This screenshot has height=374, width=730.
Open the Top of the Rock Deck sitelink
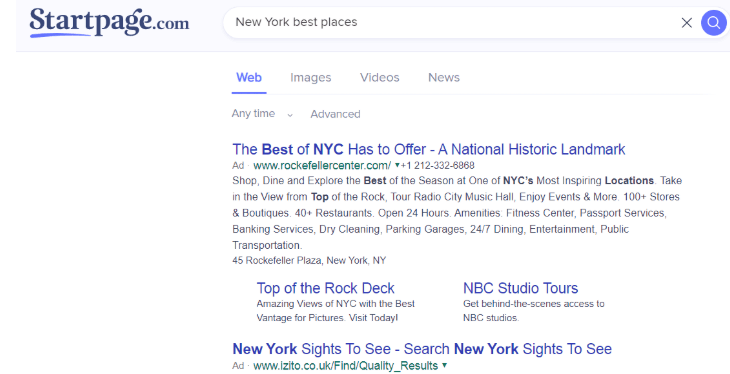[325, 288]
